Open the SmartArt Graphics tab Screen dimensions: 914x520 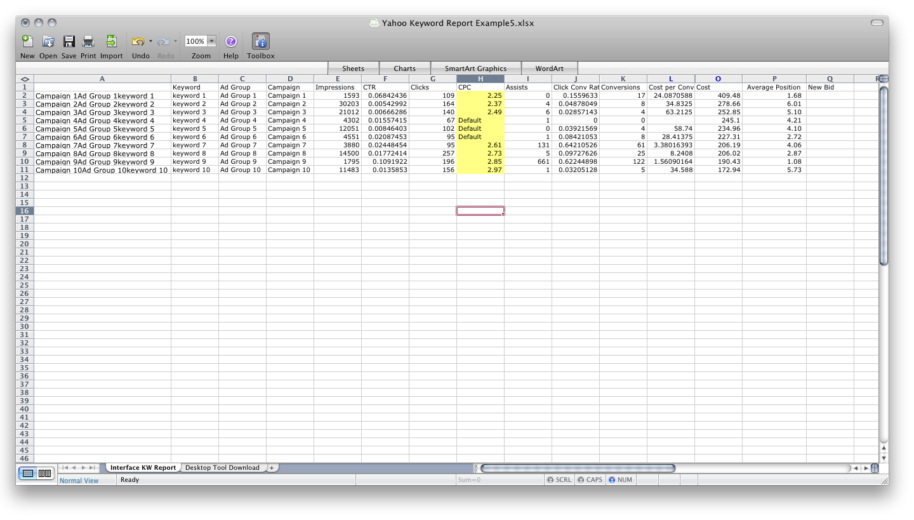(x=476, y=68)
